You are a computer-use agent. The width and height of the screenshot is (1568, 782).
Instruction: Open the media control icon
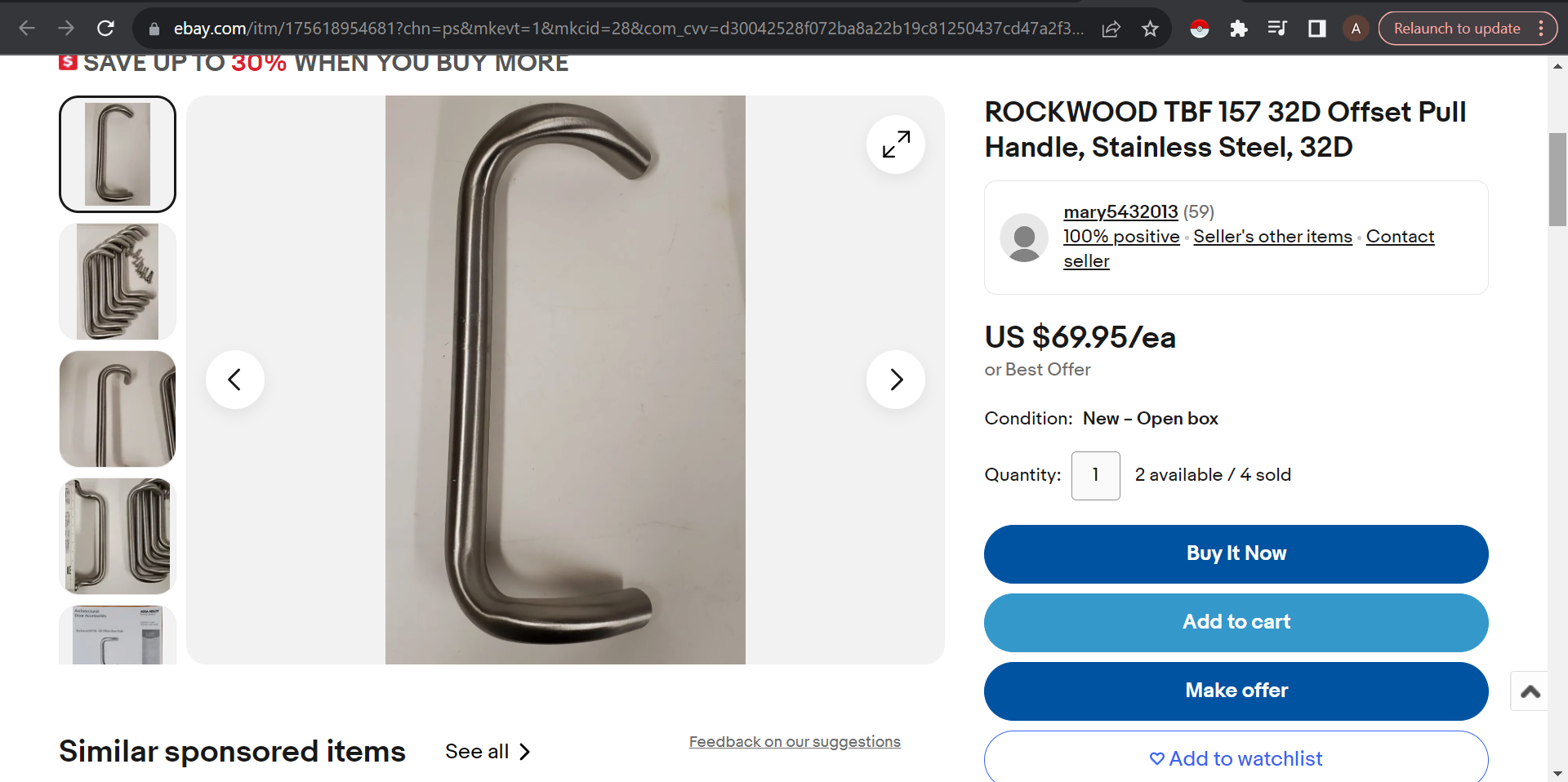pos(1277,29)
